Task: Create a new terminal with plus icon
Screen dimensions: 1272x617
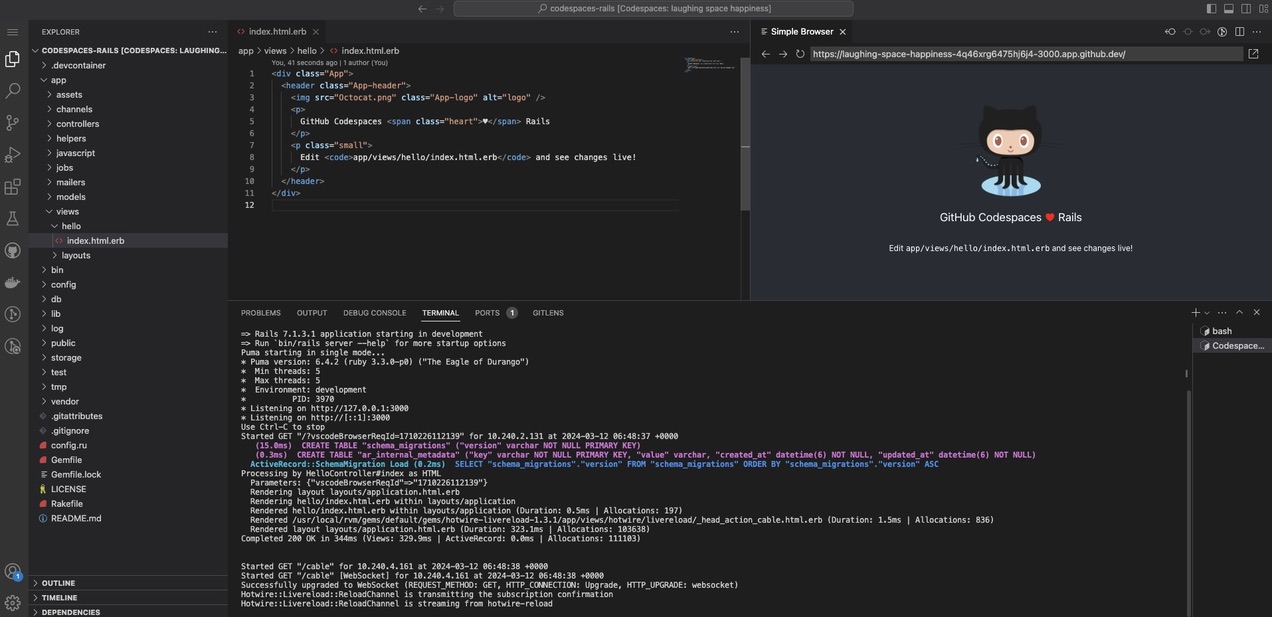Action: click(x=1195, y=313)
